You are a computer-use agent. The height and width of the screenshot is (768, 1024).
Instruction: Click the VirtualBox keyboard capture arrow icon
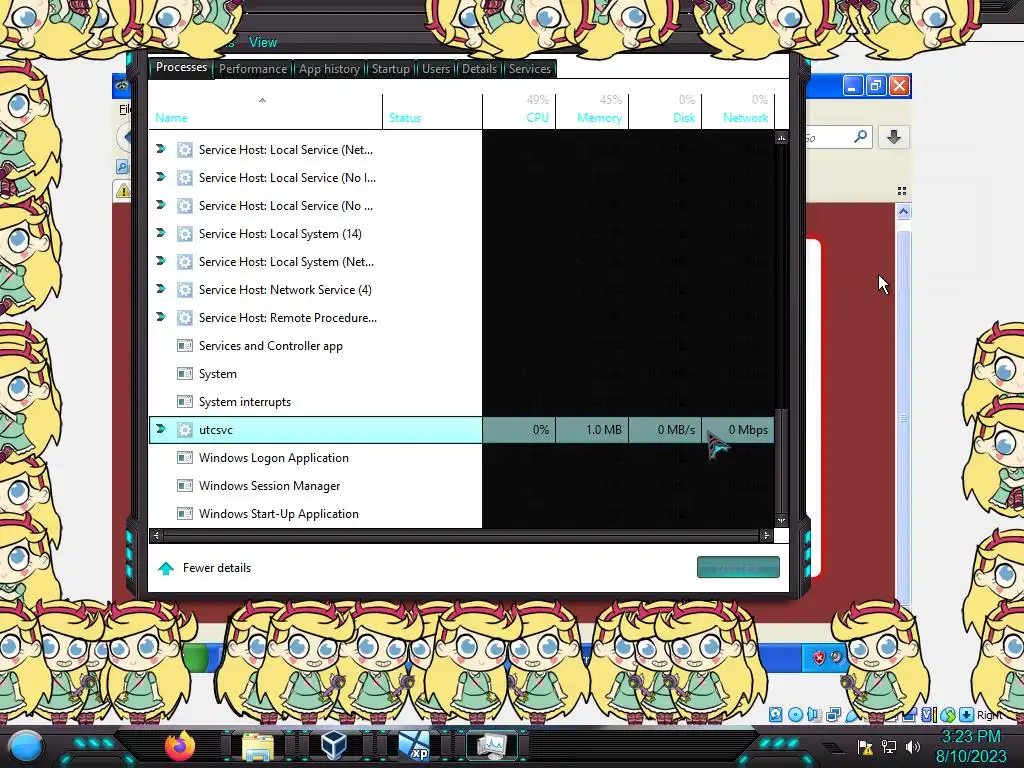tap(967, 714)
